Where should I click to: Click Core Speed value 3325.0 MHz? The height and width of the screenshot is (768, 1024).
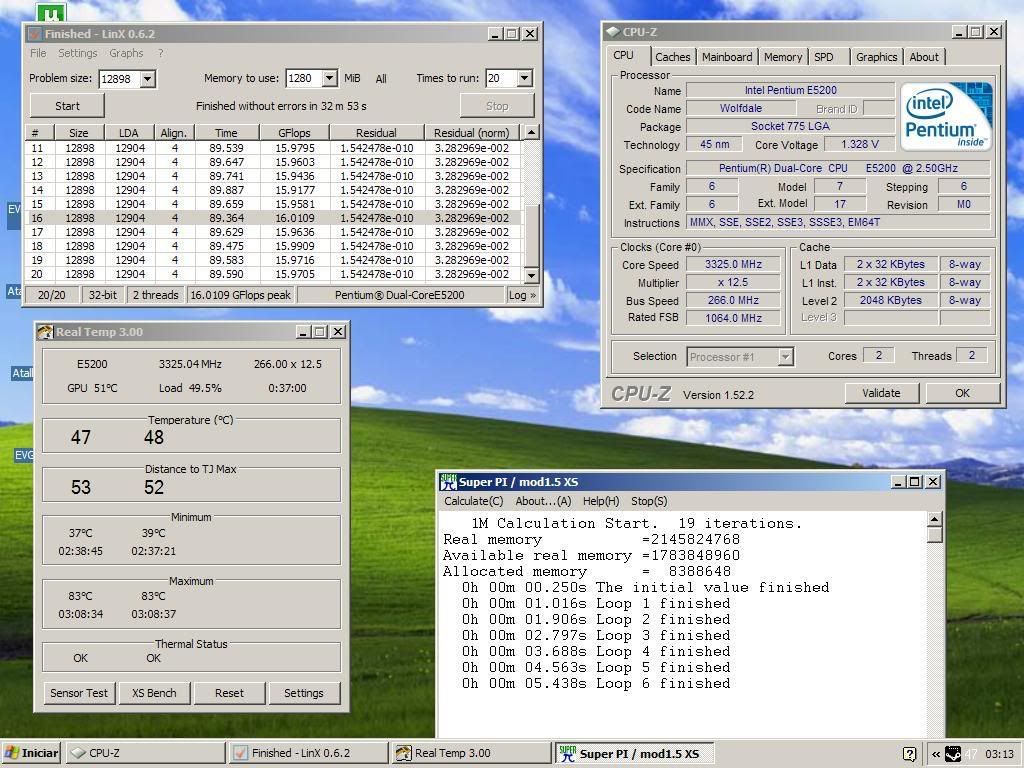click(x=733, y=264)
